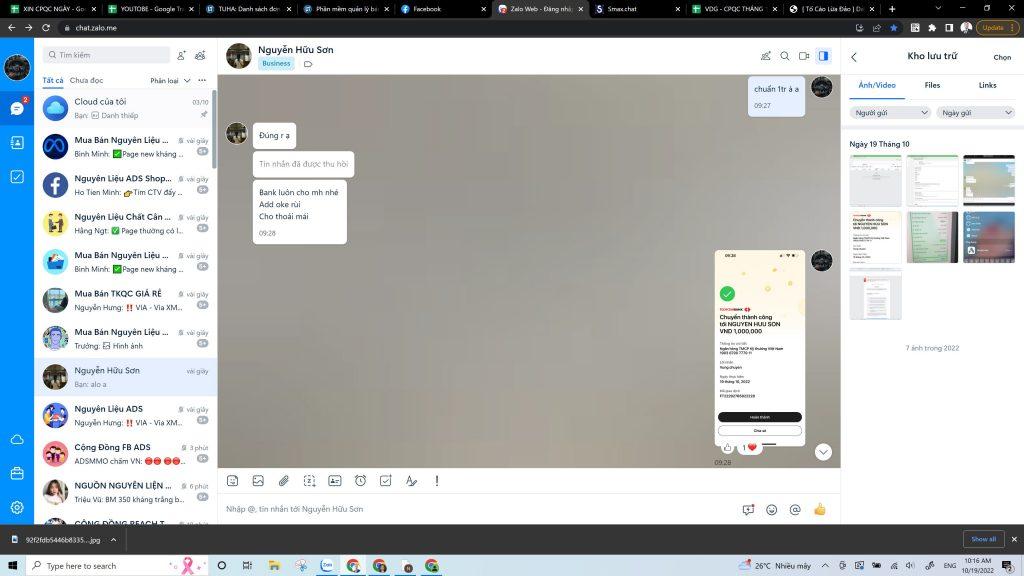Click the reminder alarm clock icon
Image resolution: width=1024 pixels, height=576 pixels.
360,481
